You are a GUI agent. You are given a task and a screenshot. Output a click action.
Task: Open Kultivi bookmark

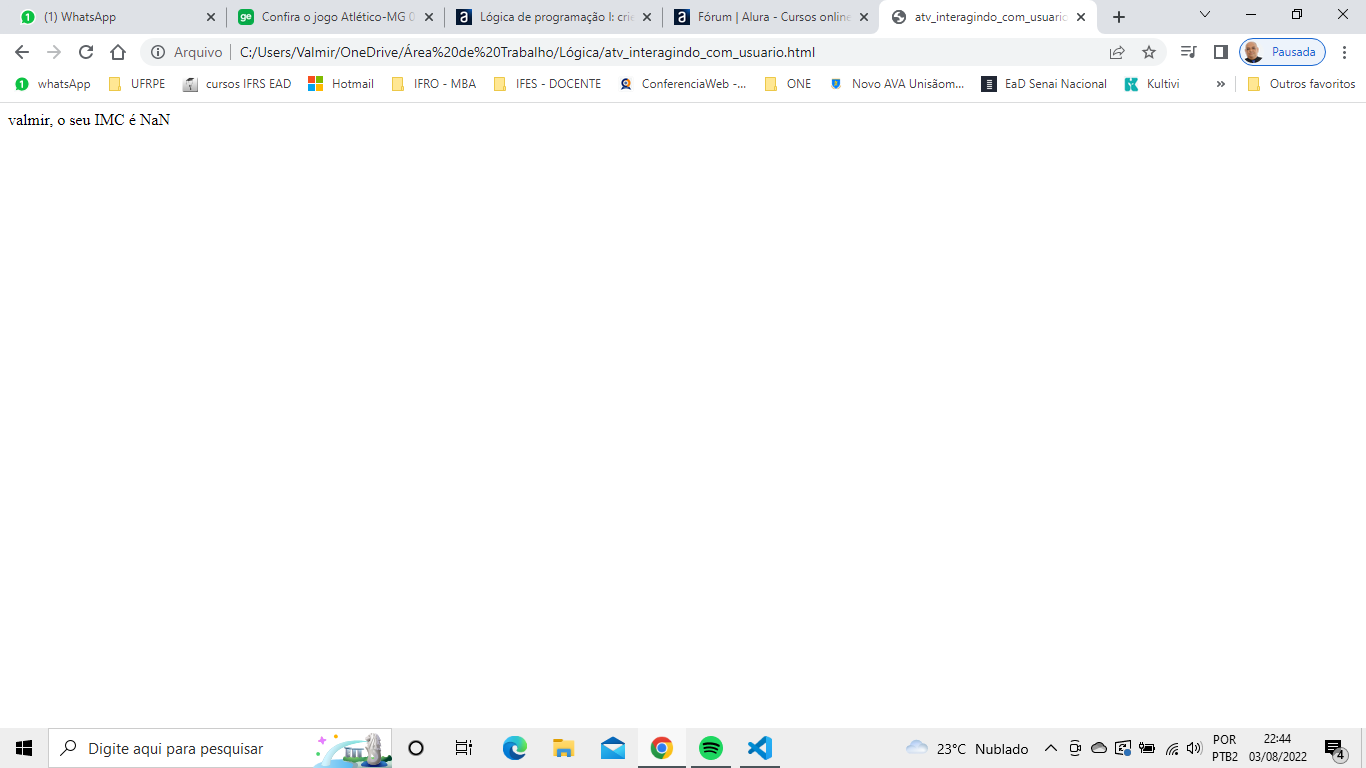pyautogui.click(x=1152, y=84)
